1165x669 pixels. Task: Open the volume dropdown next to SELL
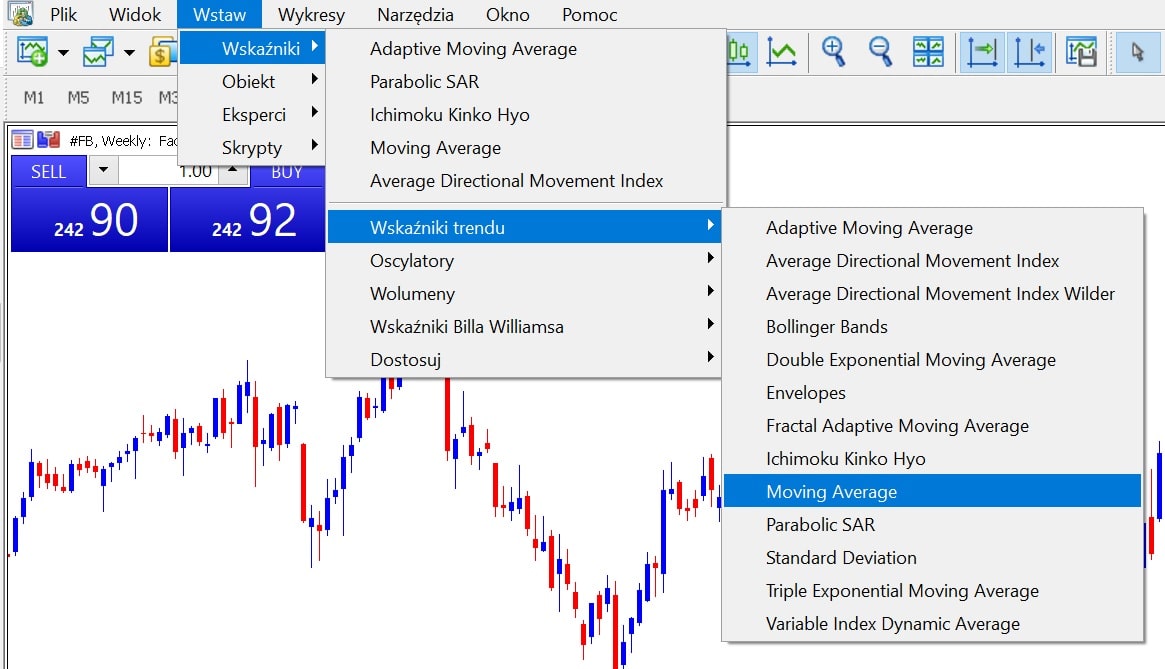[103, 171]
